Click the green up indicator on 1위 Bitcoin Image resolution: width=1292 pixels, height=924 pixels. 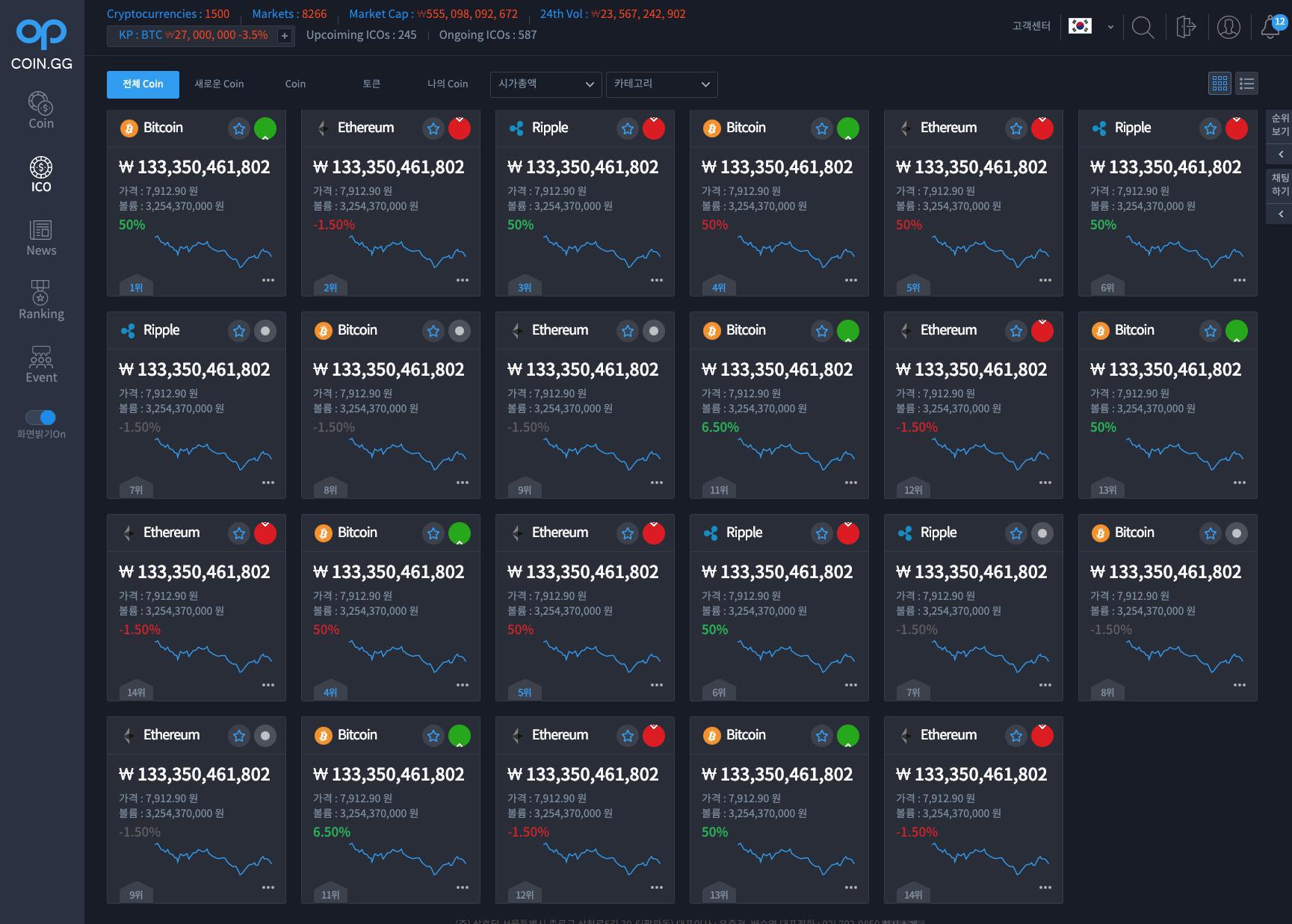[x=265, y=128]
